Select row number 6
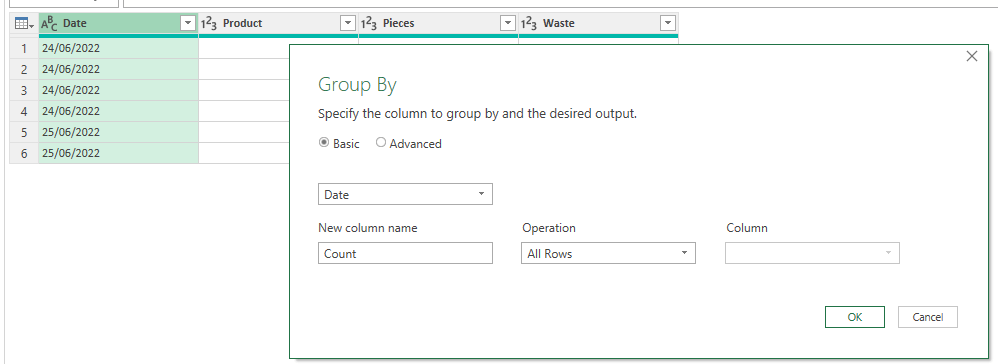Image resolution: width=998 pixels, height=364 pixels. (x=24, y=153)
